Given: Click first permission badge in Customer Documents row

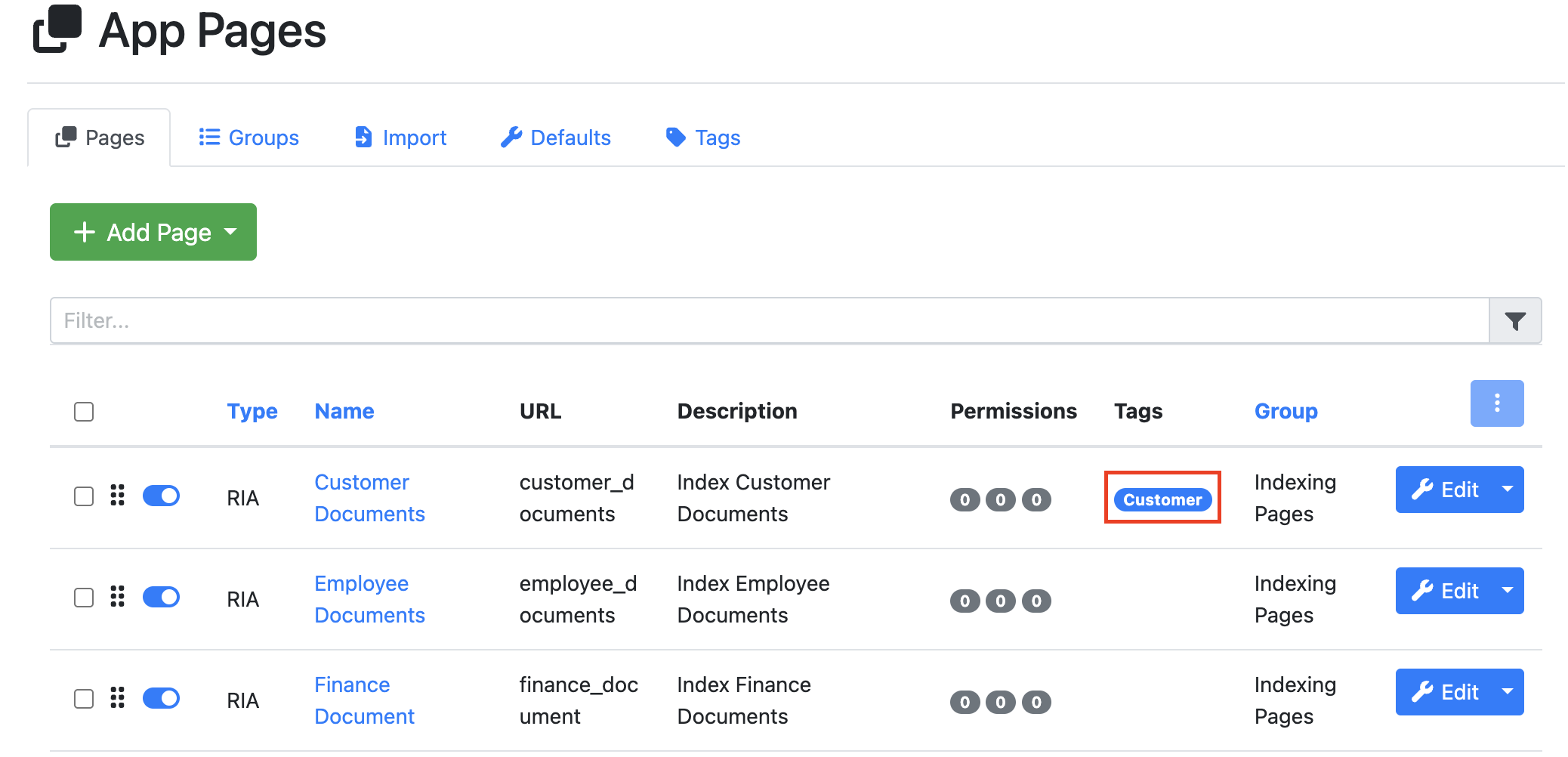Looking at the screenshot, I should point(965,499).
